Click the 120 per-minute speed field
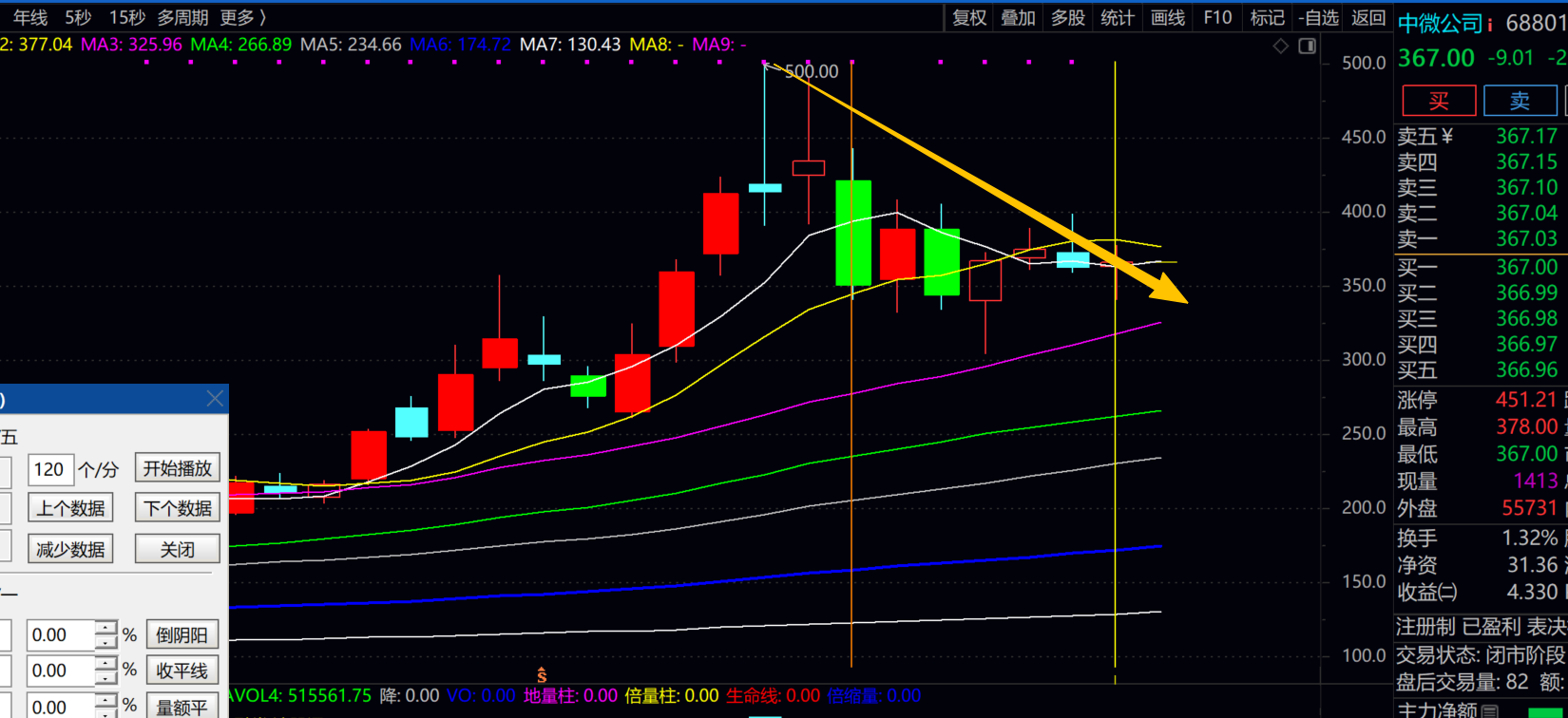Screen dimensions: 1568x718 coord(50,469)
